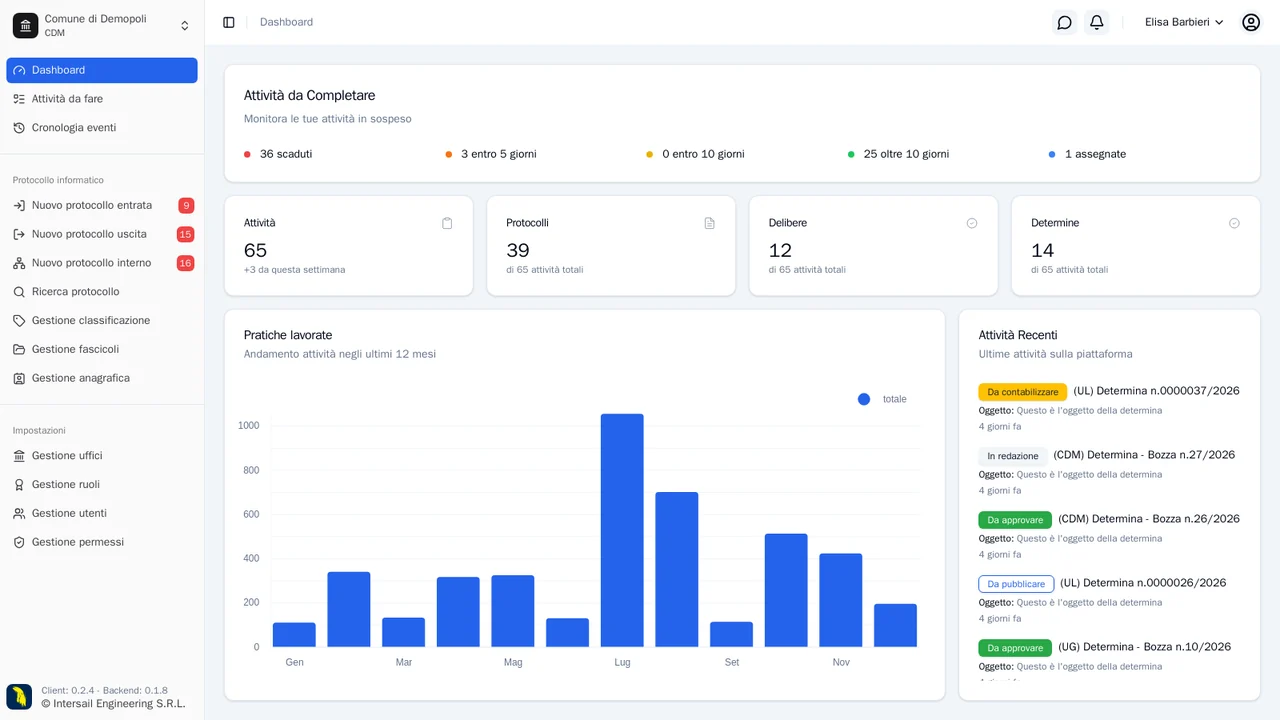1280x720 pixels.
Task: Click the Da pubblicare status tag
Action: [1016, 584]
